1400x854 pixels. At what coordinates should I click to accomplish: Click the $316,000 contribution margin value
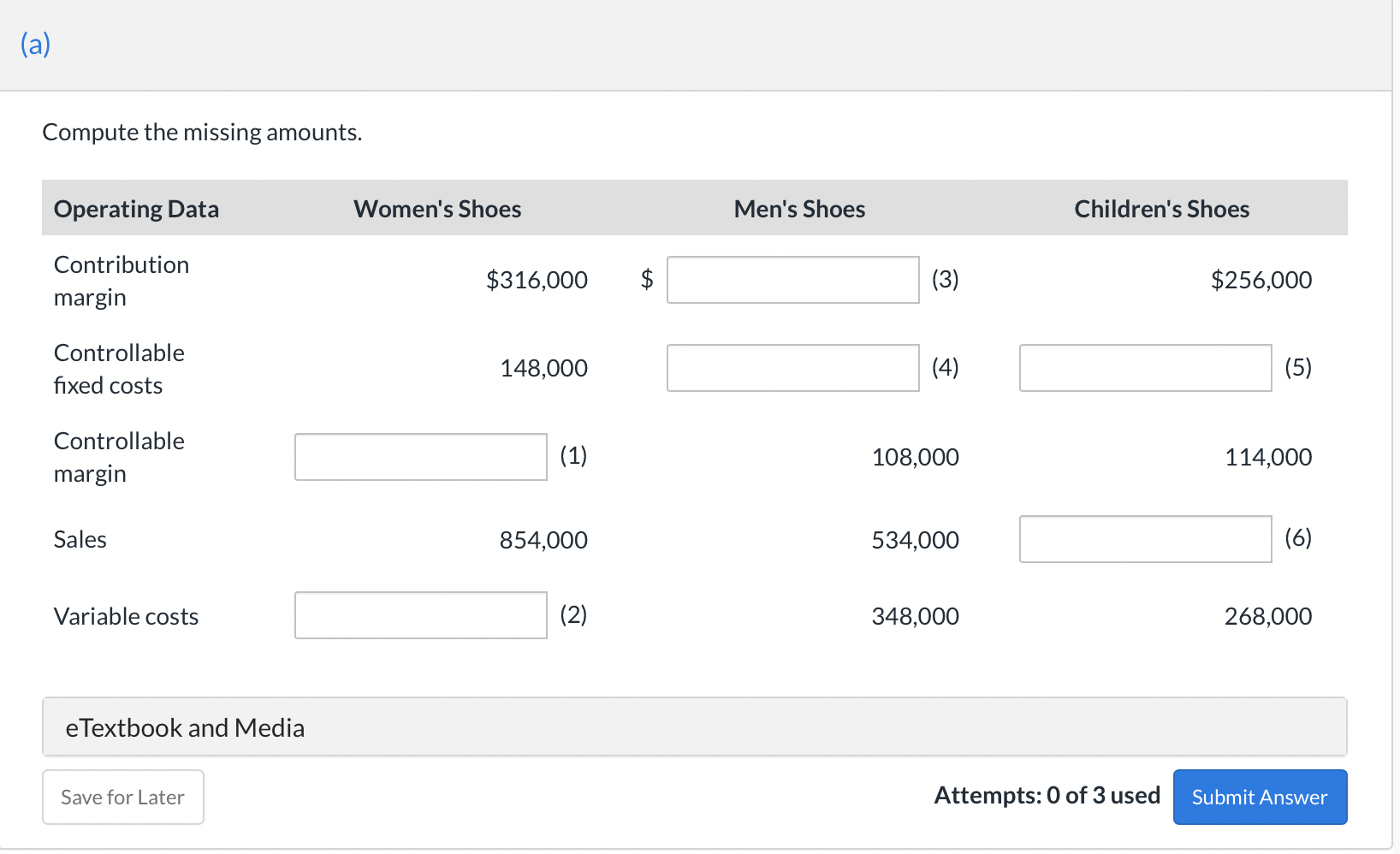coord(537,280)
